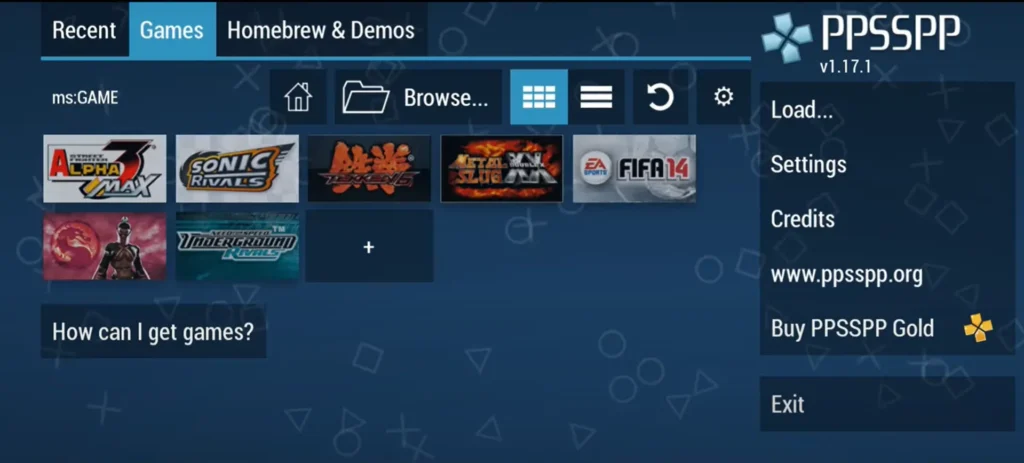The height and width of the screenshot is (463, 1024).
Task: Open How can I get games?
Action: pyautogui.click(x=153, y=331)
